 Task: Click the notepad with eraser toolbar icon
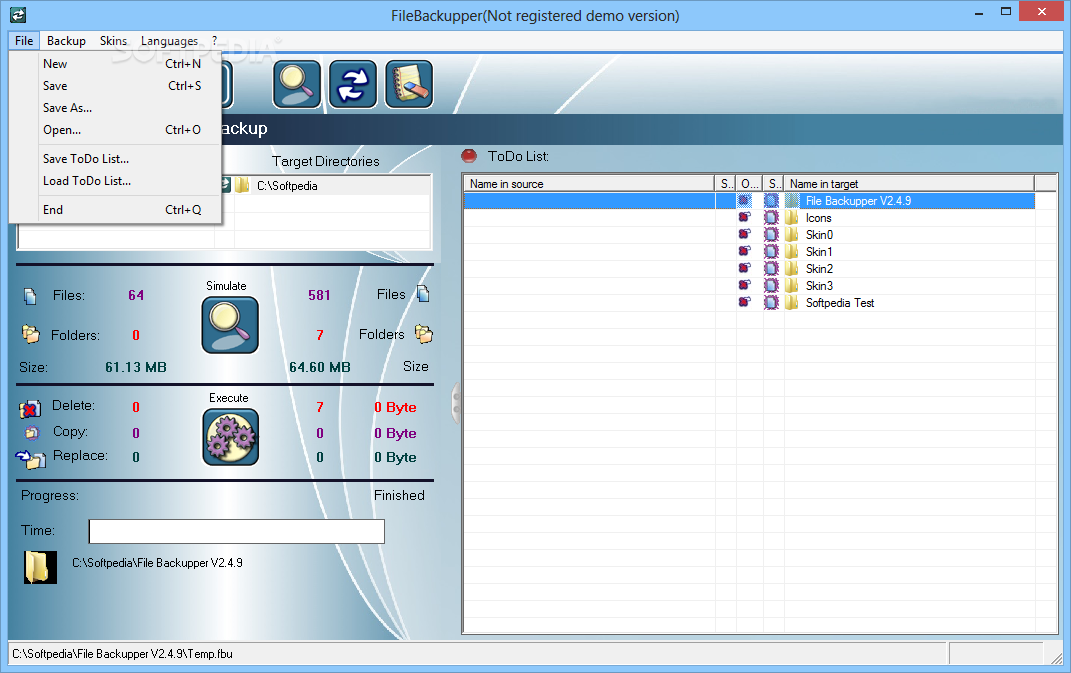tap(409, 84)
